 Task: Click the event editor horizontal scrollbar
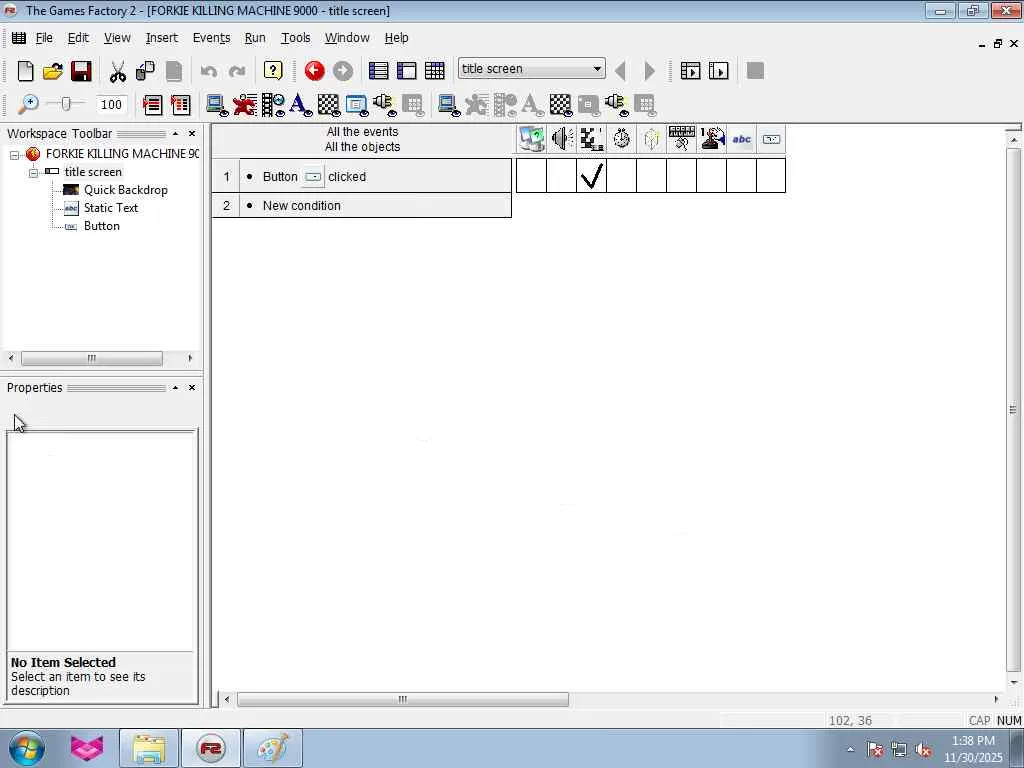402,699
